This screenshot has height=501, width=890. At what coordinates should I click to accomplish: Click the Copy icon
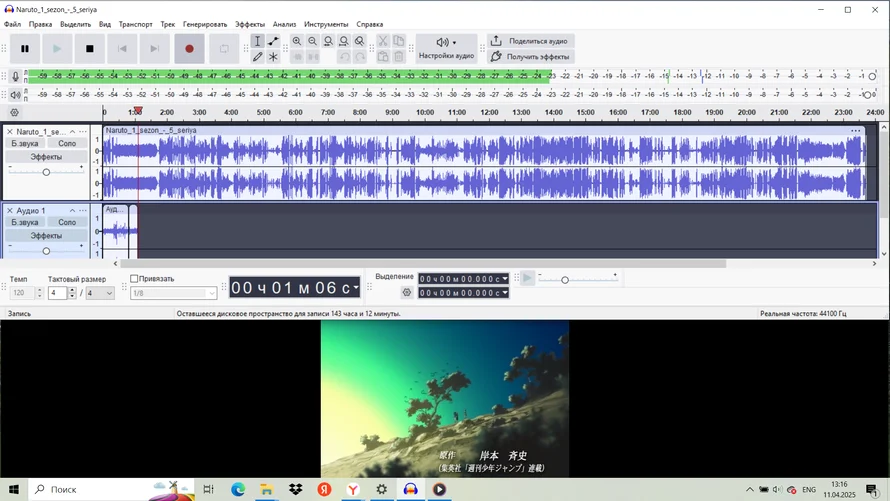tap(399, 41)
